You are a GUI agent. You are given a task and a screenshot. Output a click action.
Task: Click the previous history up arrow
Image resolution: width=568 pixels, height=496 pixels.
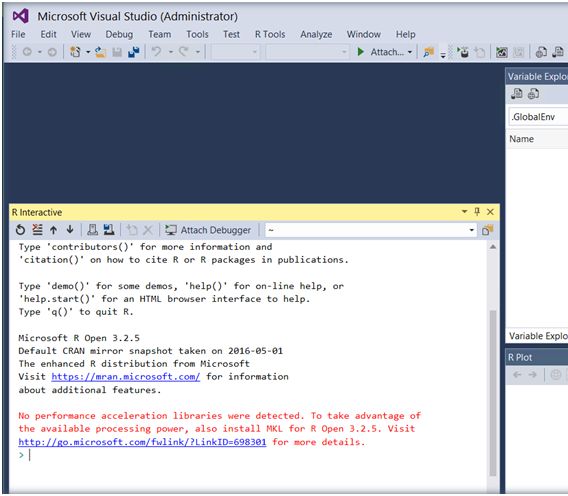[x=54, y=230]
